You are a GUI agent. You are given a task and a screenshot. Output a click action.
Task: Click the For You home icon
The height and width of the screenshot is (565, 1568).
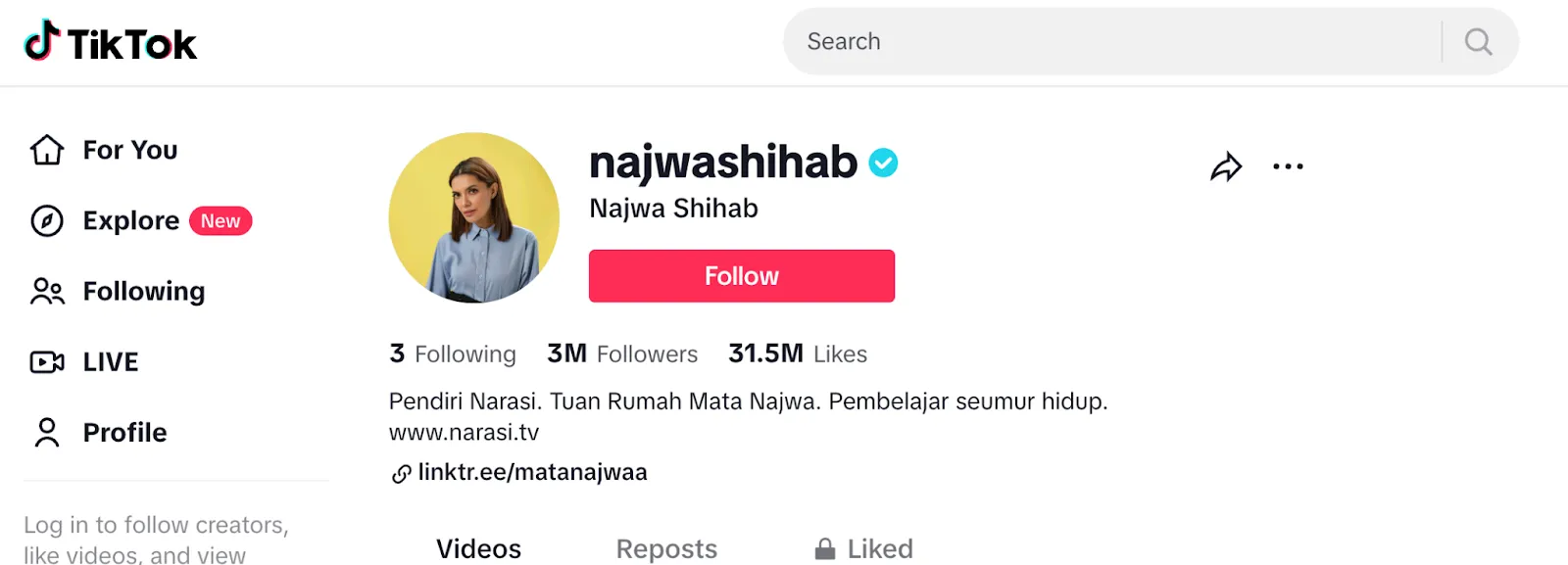pos(47,150)
